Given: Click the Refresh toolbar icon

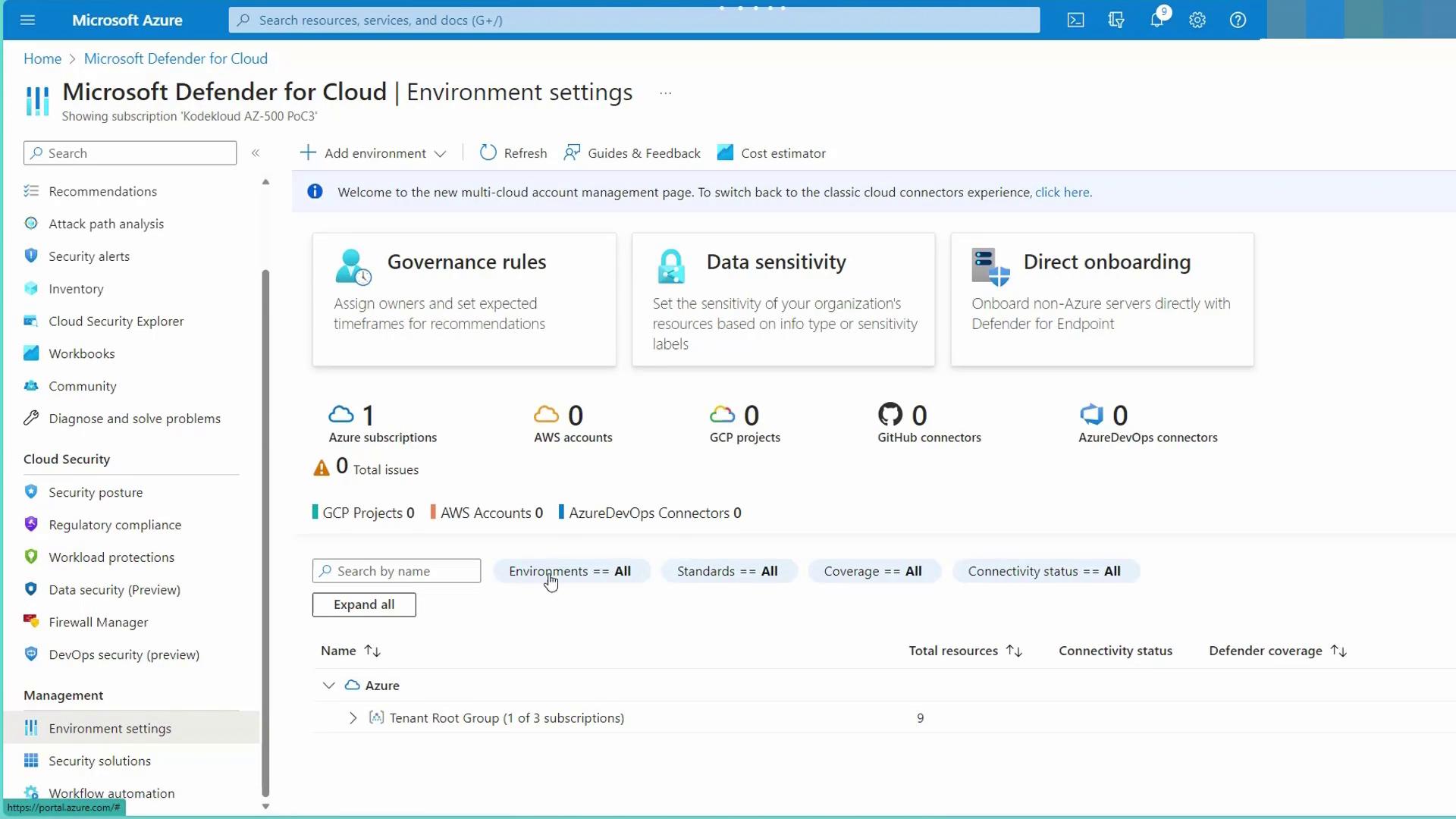Looking at the screenshot, I should tap(488, 153).
